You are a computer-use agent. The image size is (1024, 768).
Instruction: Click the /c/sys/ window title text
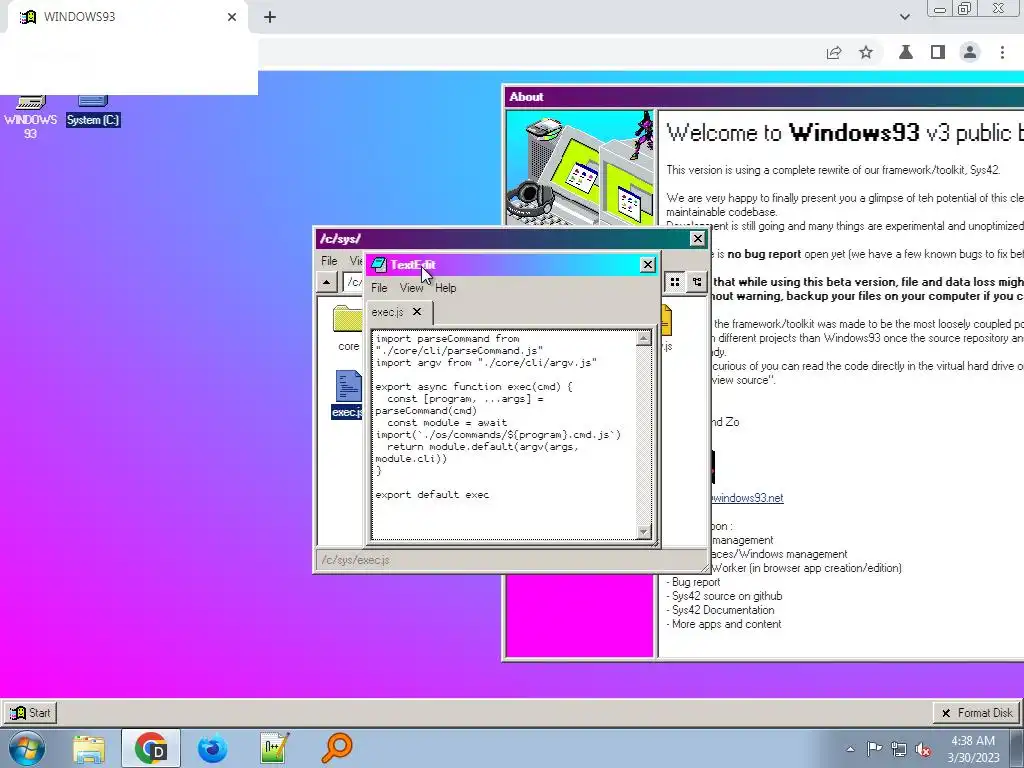(x=340, y=238)
